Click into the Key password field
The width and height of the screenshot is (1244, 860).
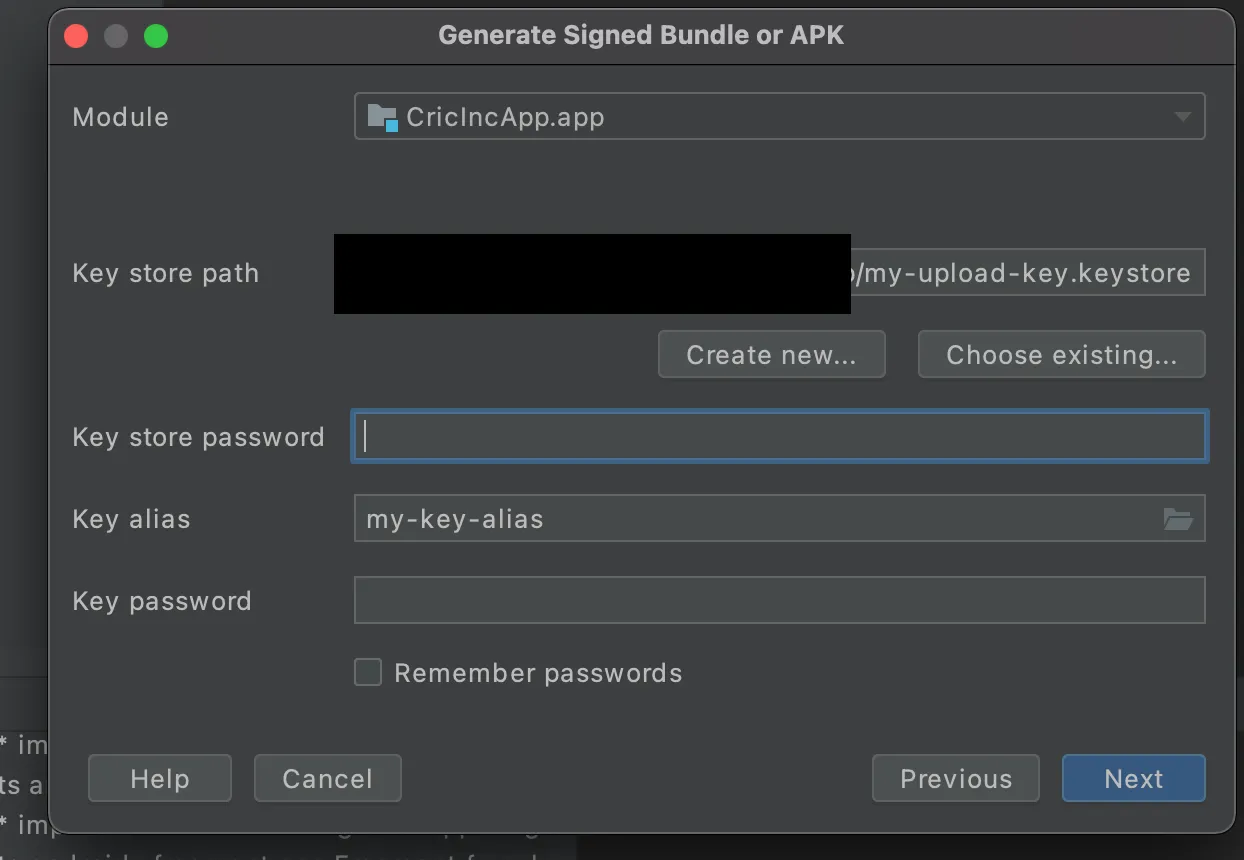coord(780,601)
